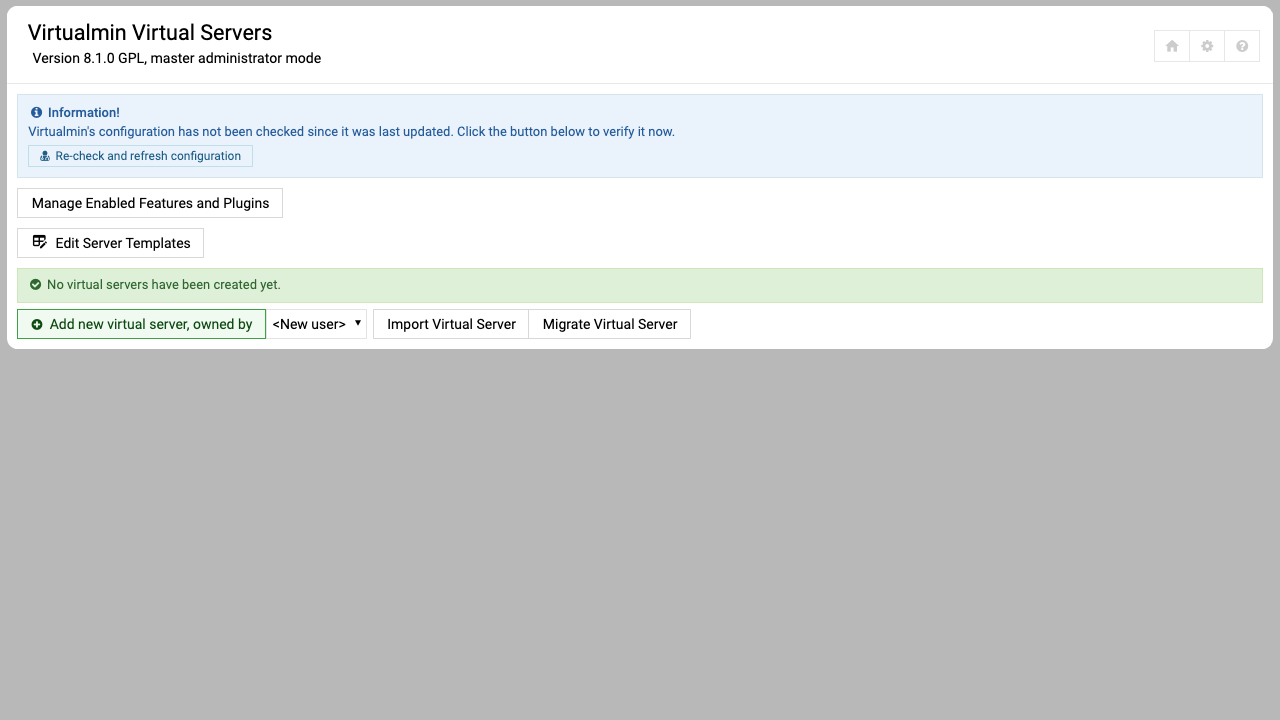Image resolution: width=1280 pixels, height=720 pixels.
Task: Click Import Virtual Server button
Action: pos(451,324)
